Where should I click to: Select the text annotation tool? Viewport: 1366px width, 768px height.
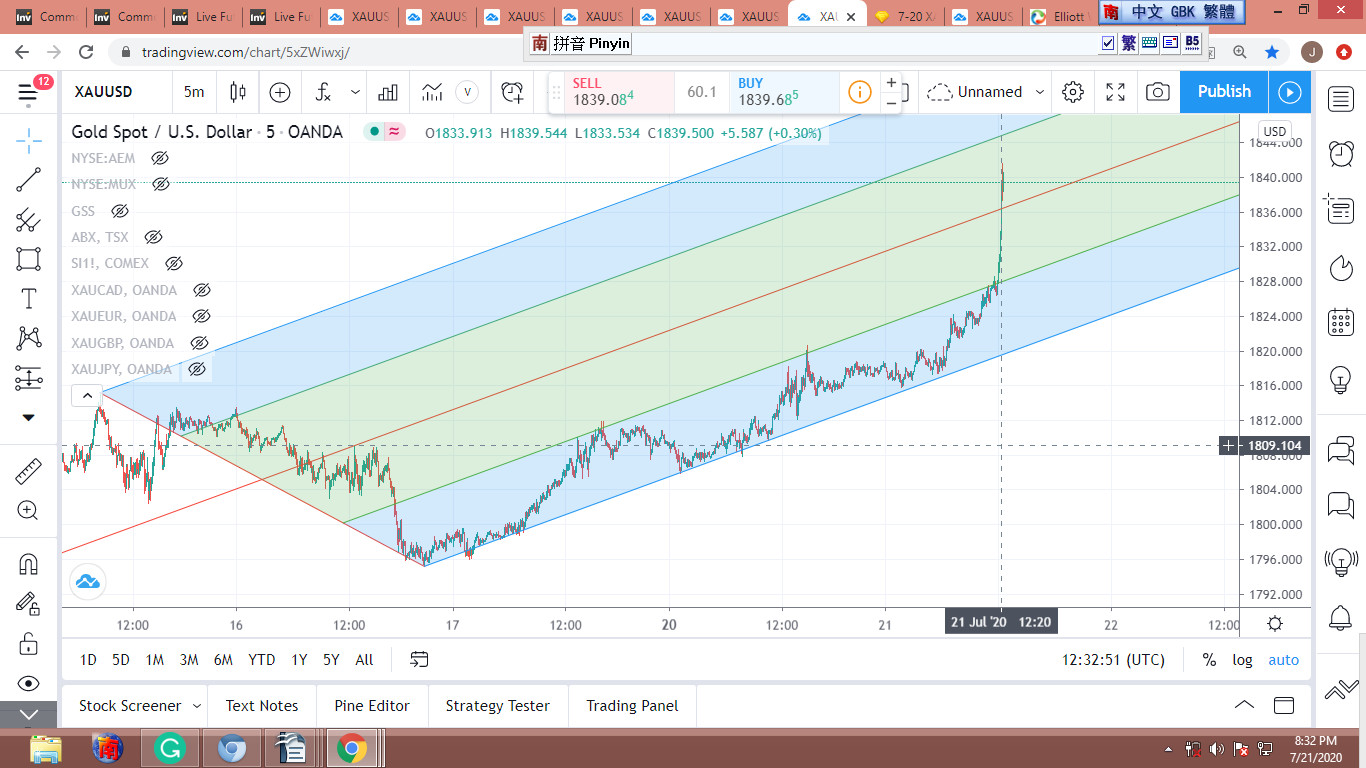tap(29, 299)
